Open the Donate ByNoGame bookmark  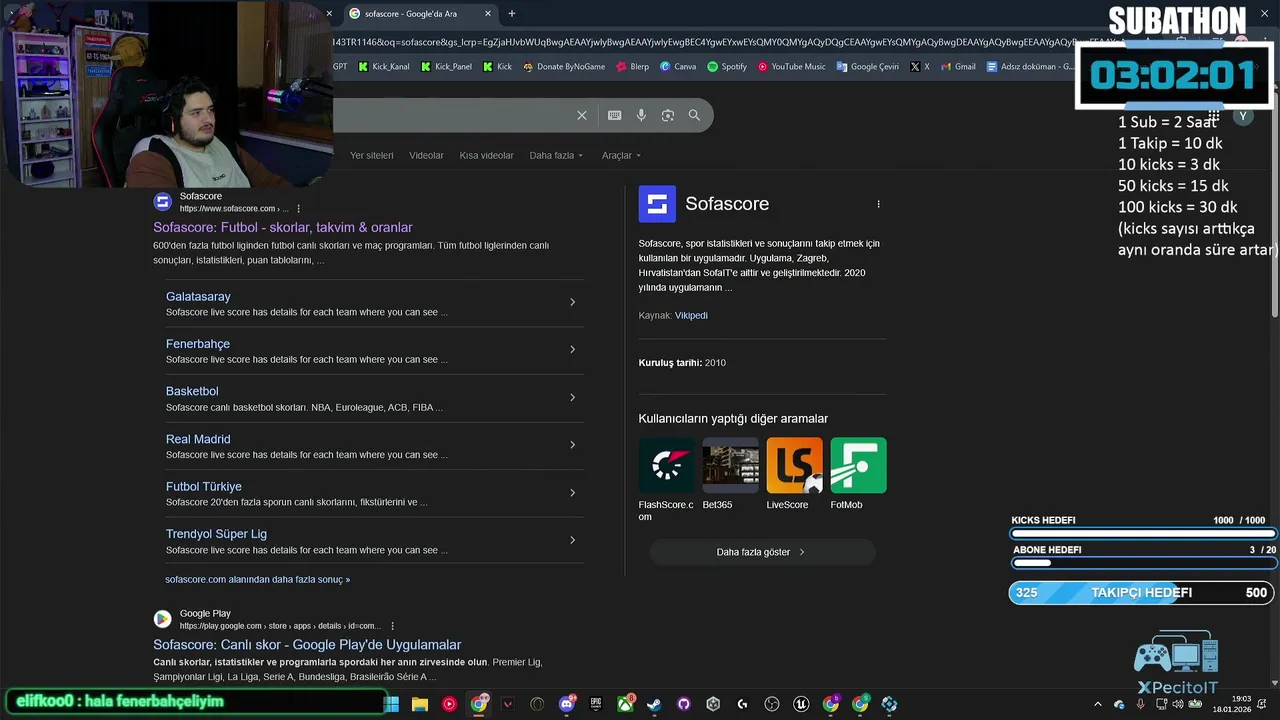[x=564, y=67]
